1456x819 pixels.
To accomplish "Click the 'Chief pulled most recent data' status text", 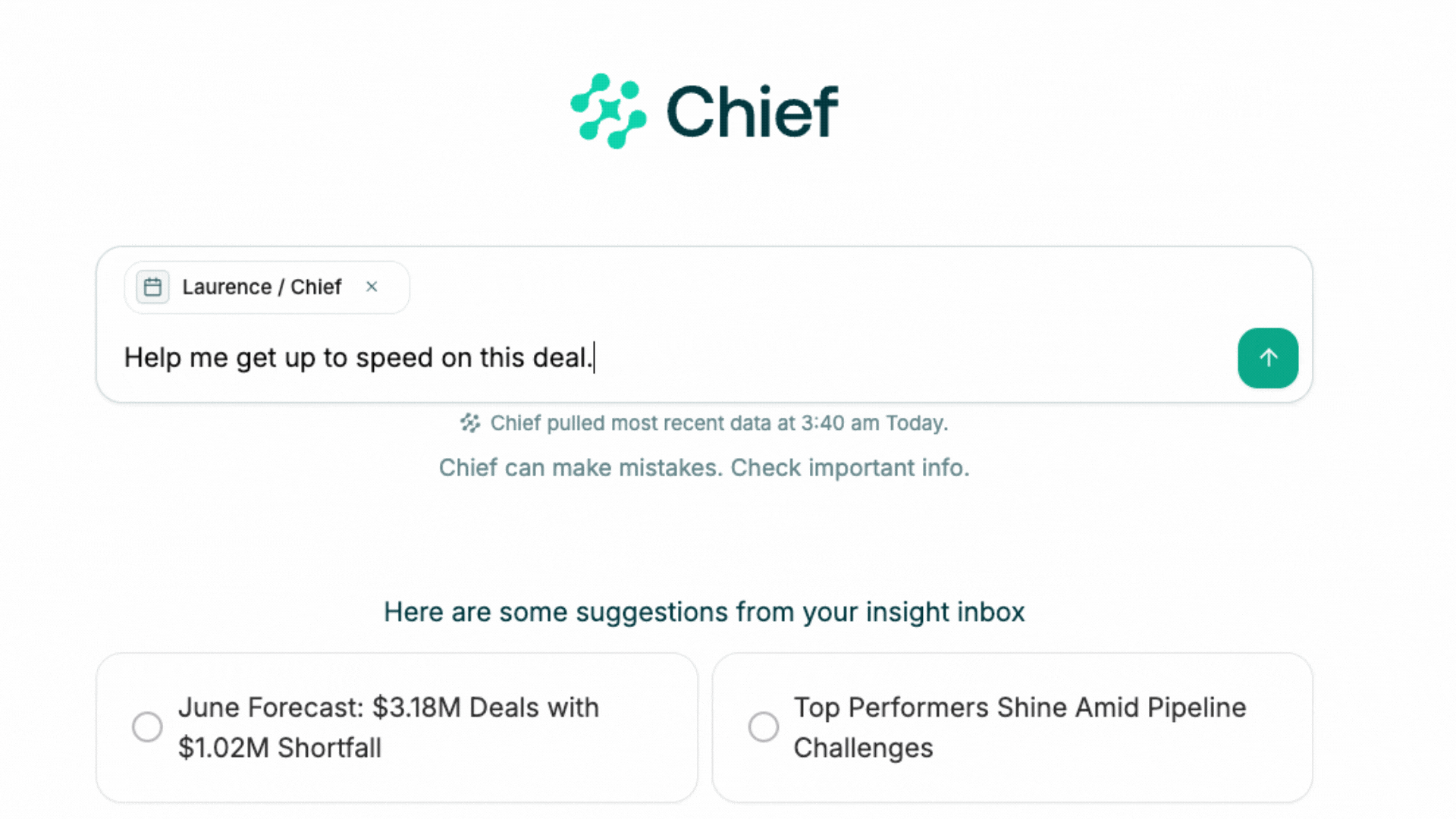I will click(x=719, y=423).
